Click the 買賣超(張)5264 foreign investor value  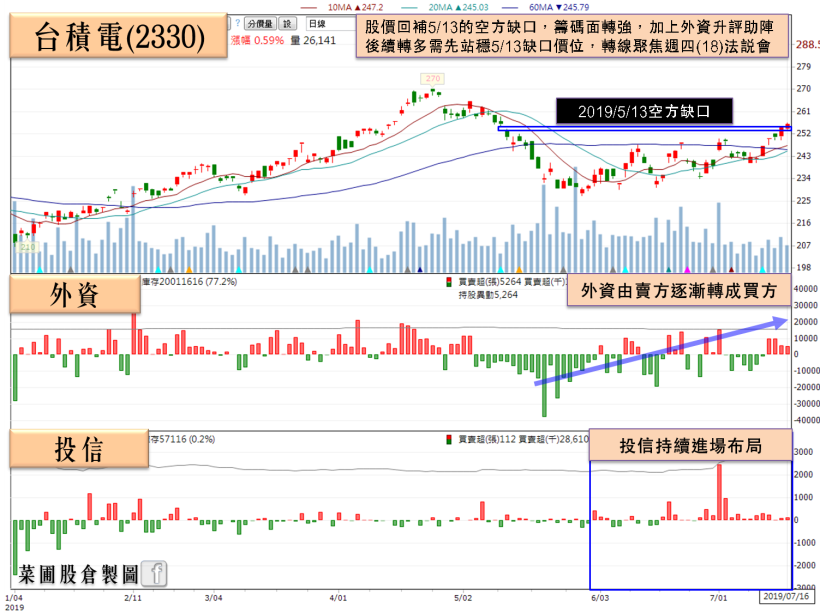pos(489,282)
